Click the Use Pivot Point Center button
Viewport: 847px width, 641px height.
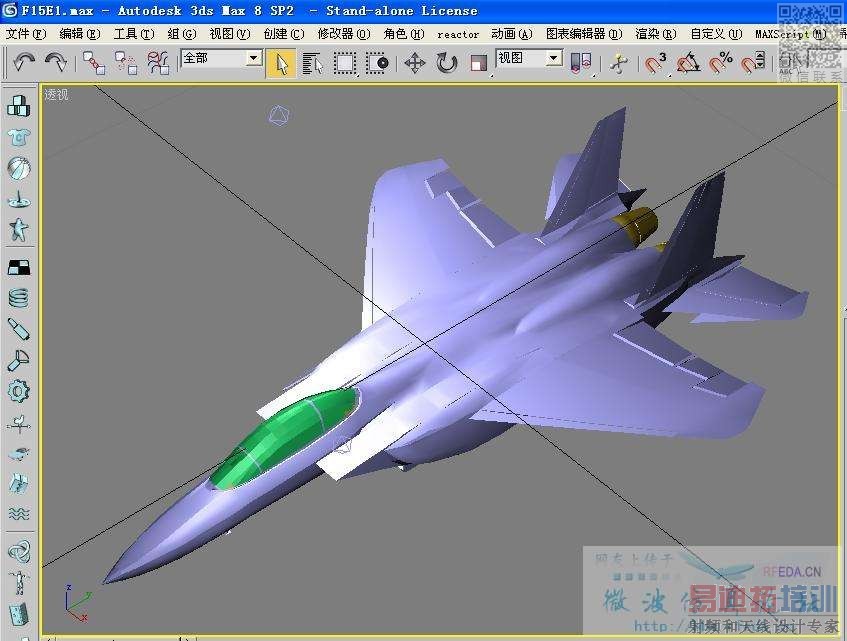581,63
